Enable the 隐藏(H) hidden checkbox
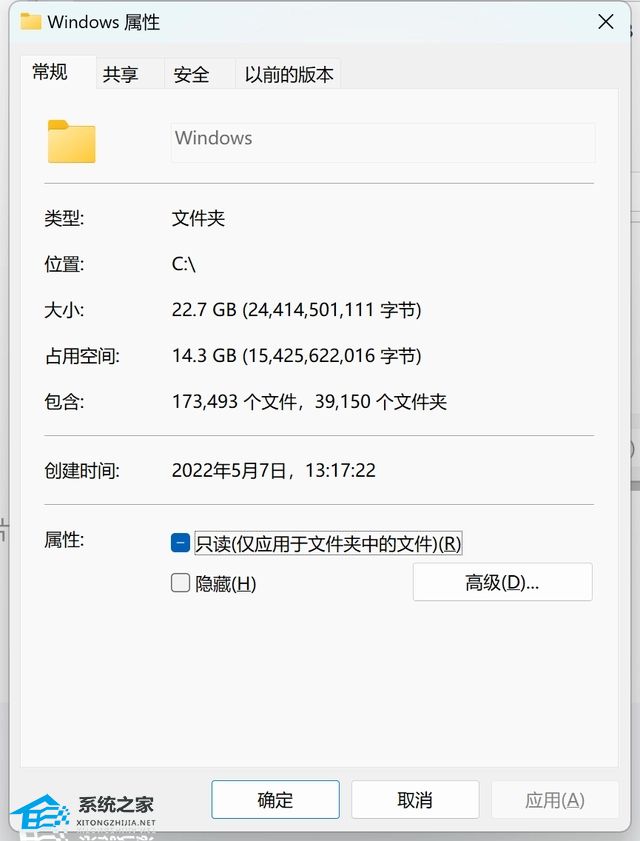The image size is (640, 841). [x=180, y=582]
